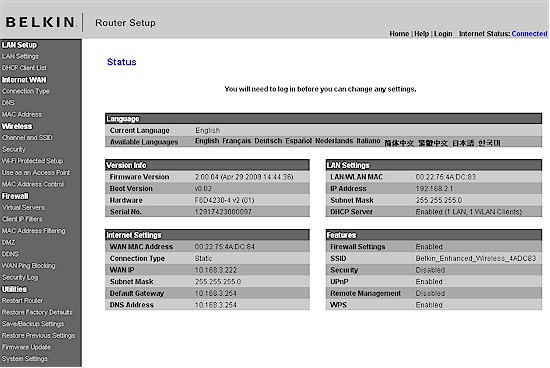550x368 pixels.
Task: Switch language to Deutsch
Action: point(268,141)
